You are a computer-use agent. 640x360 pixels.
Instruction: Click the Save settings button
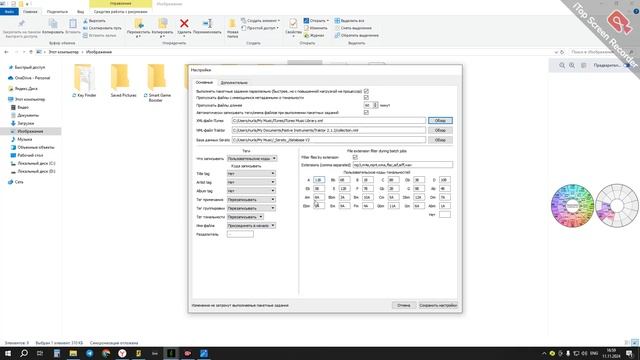438,305
